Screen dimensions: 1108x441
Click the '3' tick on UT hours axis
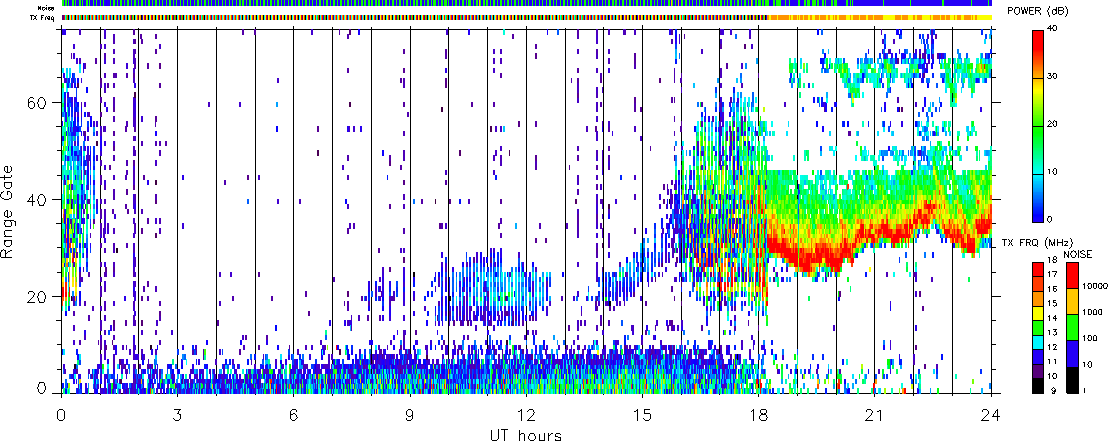tap(177, 414)
